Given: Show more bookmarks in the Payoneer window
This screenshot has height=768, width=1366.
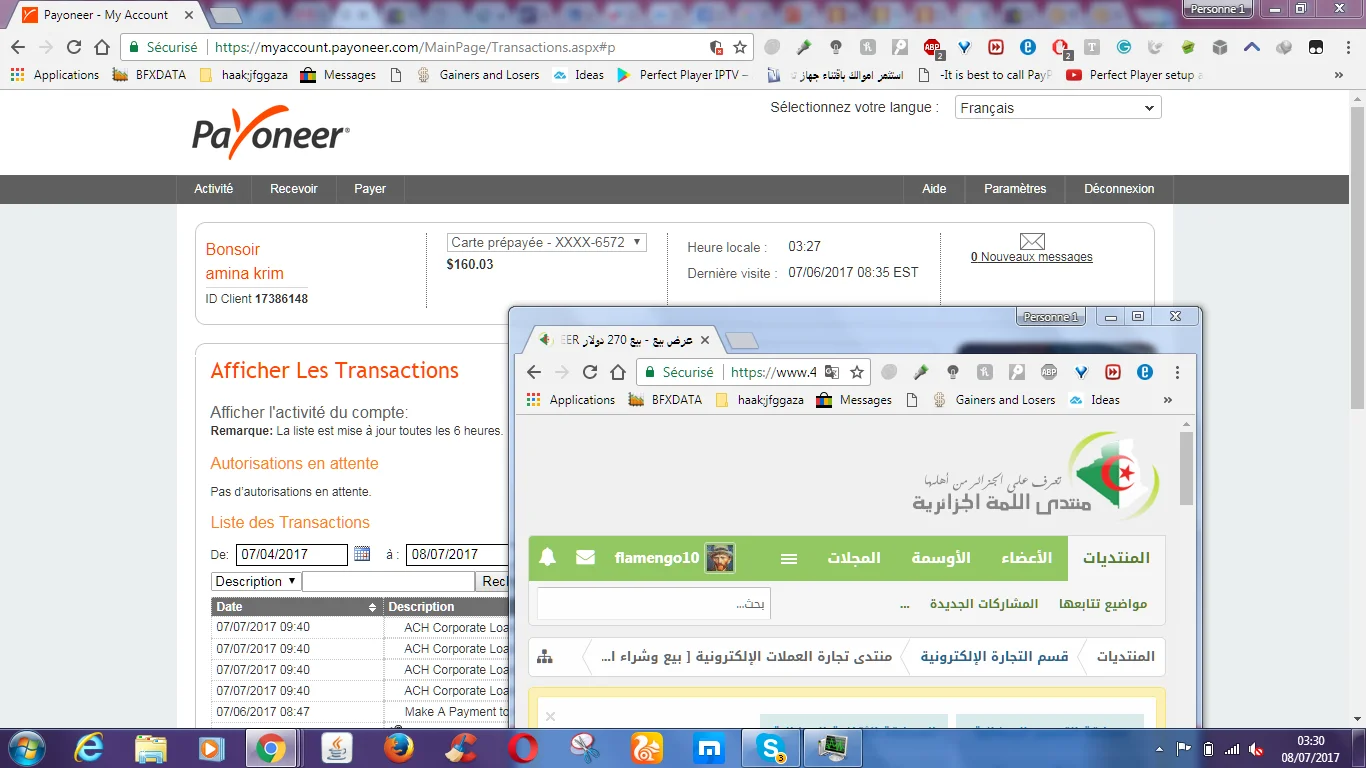Looking at the screenshot, I should [x=1339, y=75].
